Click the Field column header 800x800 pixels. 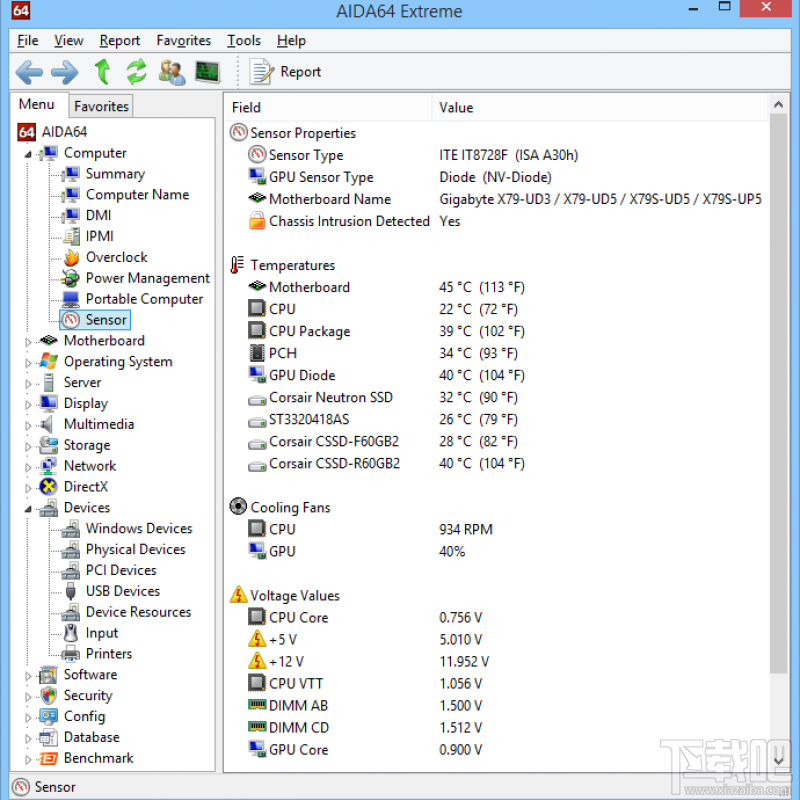coord(328,108)
